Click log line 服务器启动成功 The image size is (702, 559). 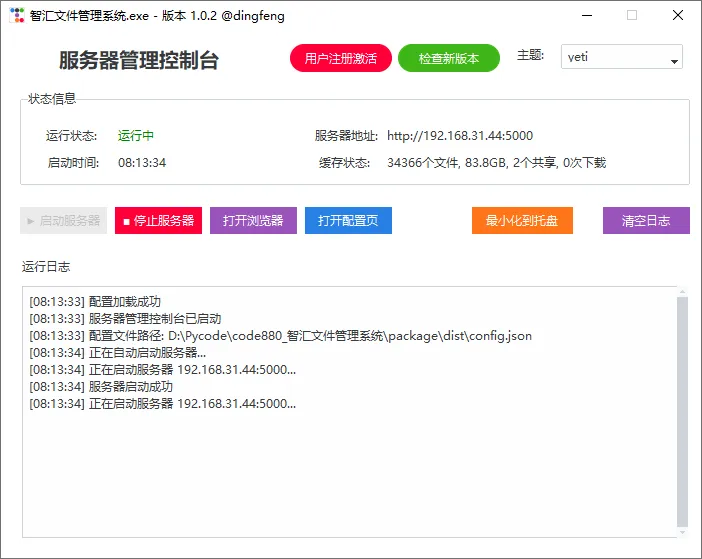tap(101, 387)
